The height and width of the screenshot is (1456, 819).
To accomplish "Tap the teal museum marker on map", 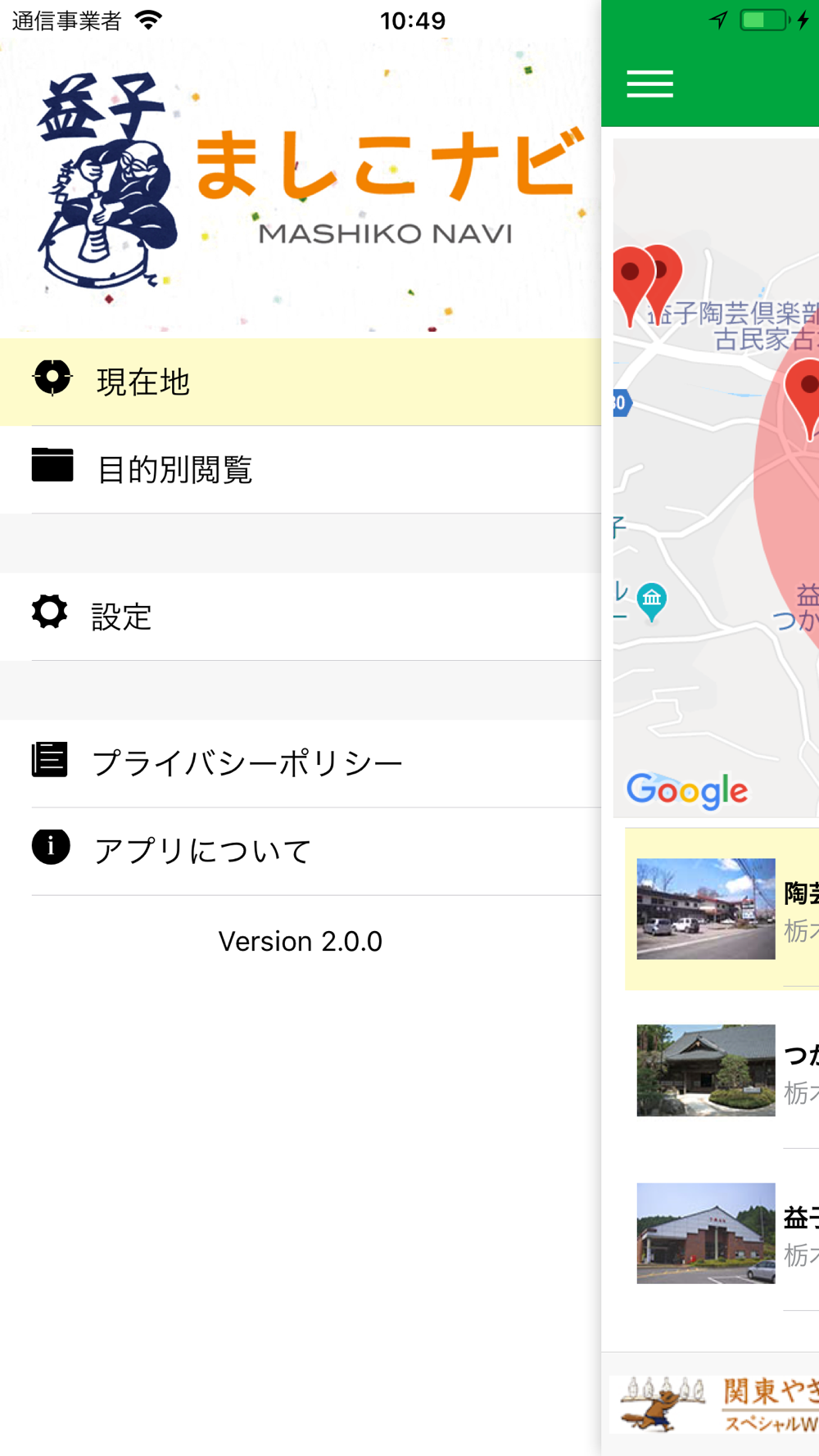I will coord(652,602).
